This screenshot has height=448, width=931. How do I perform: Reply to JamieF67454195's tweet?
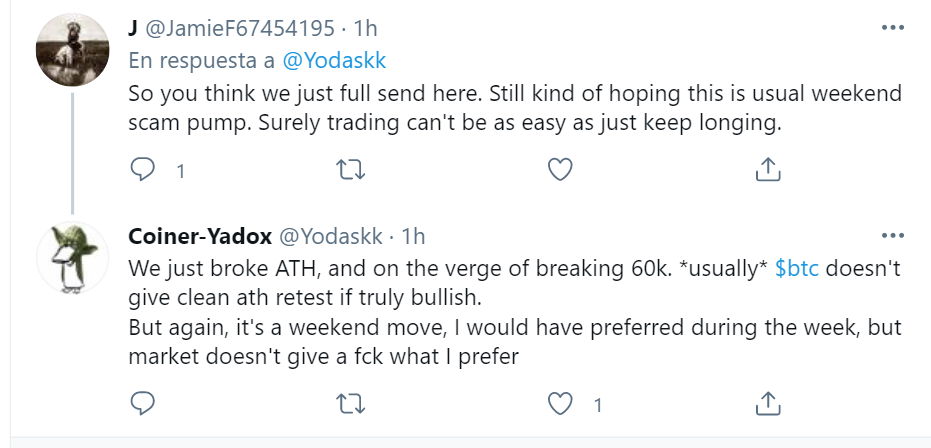pyautogui.click(x=144, y=170)
